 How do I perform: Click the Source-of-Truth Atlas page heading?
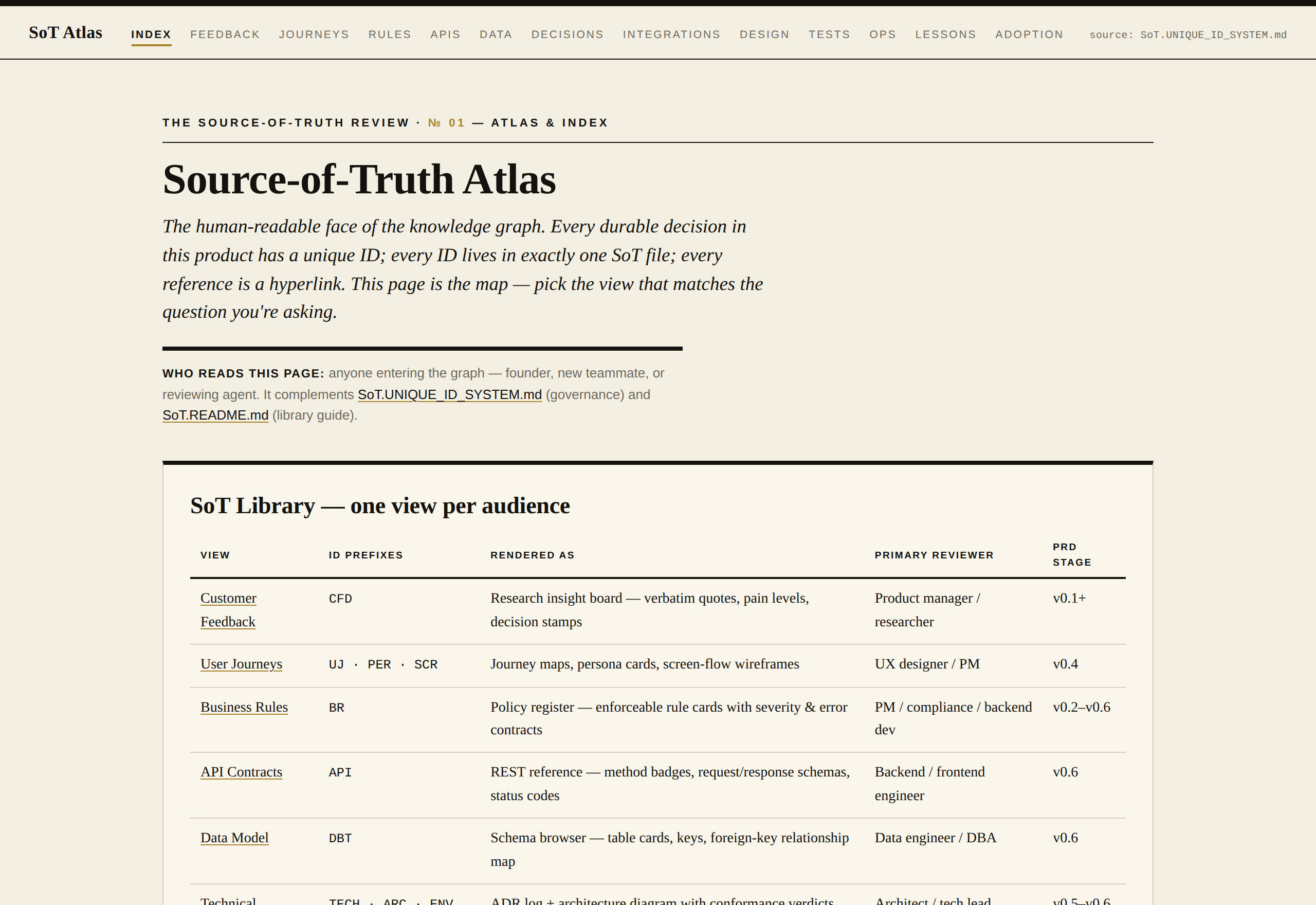[x=359, y=179]
